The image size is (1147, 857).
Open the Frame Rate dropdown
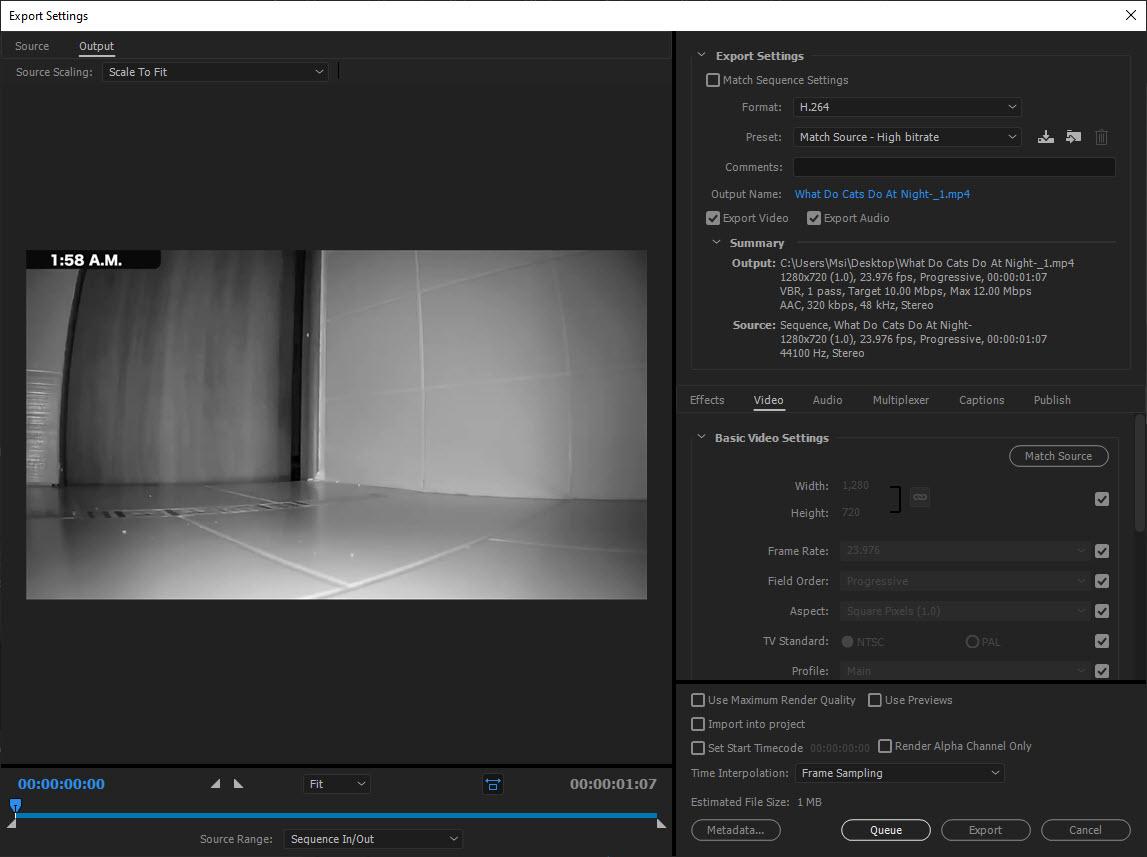(x=965, y=551)
